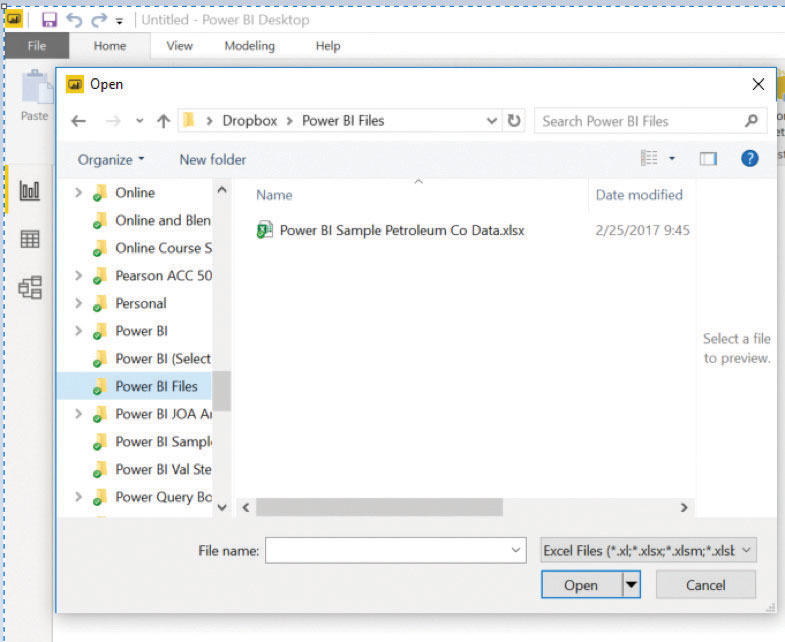Viewport: 785px width, 642px height.
Task: Open the File tab
Action: coord(37,46)
